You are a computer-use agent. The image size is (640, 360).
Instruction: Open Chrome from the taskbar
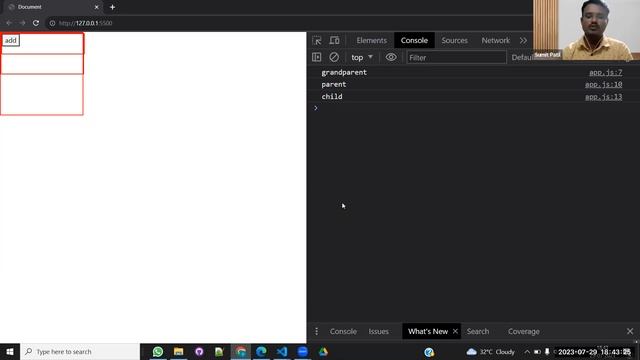pos(241,351)
